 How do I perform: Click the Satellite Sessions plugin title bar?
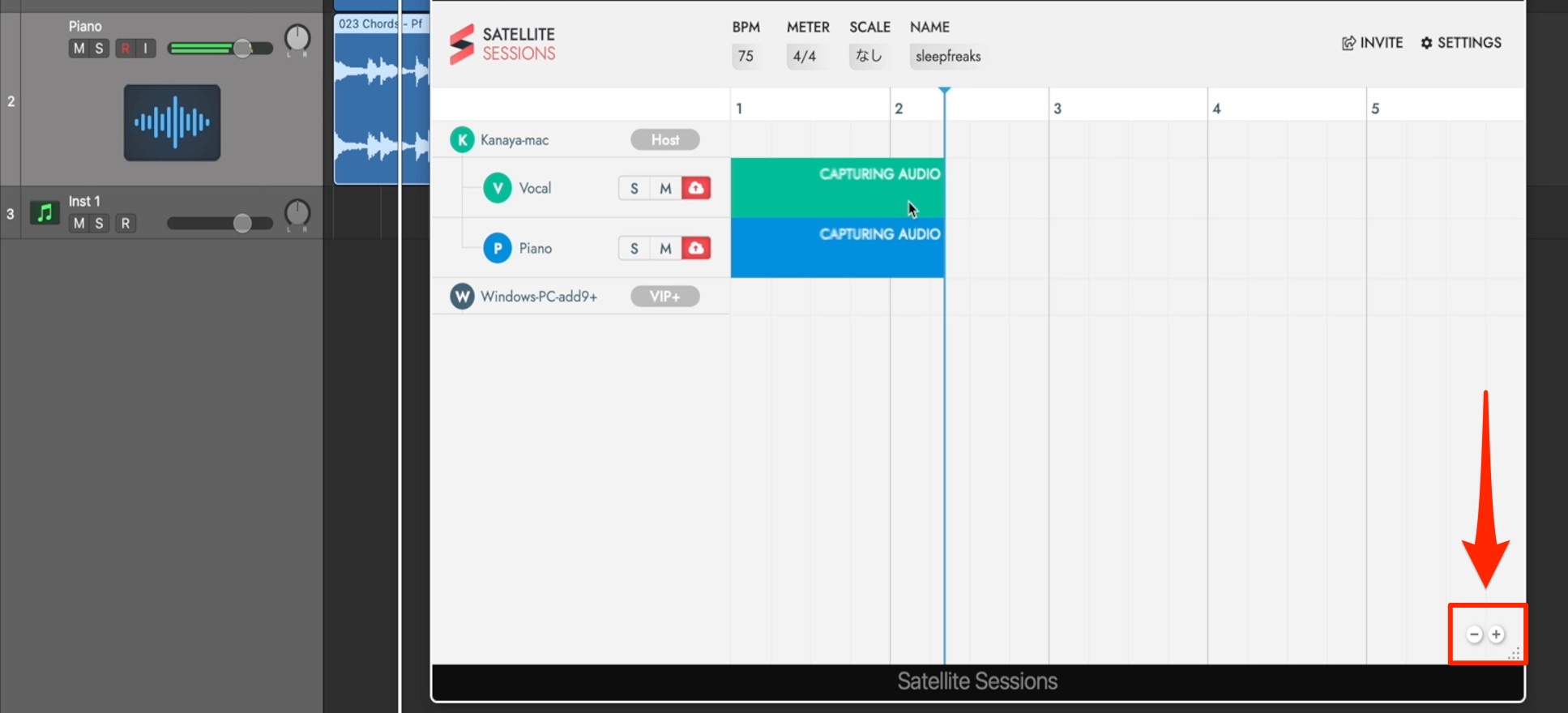[x=977, y=682]
